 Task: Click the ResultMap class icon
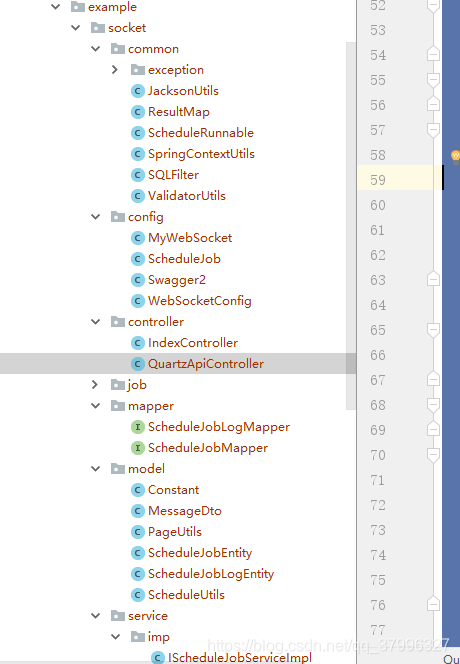click(137, 112)
